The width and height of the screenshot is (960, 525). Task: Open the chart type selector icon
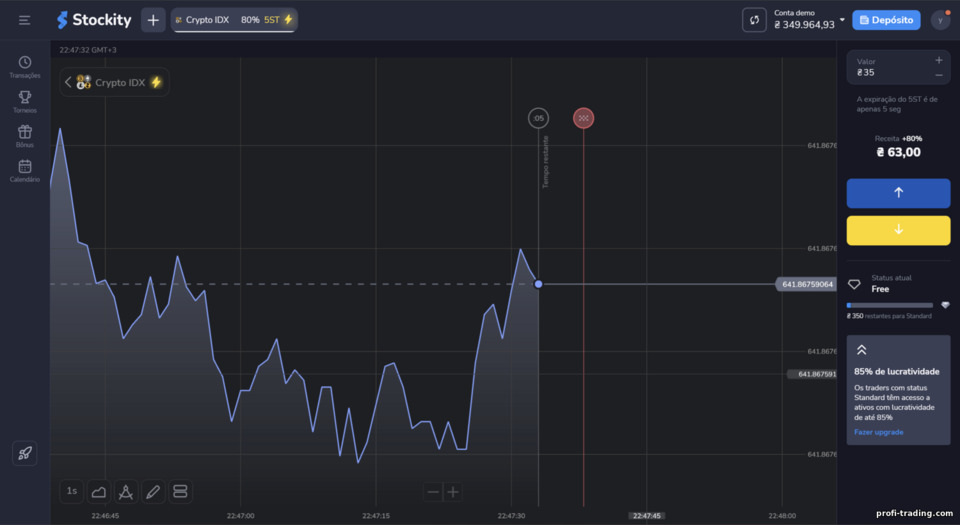tap(99, 491)
